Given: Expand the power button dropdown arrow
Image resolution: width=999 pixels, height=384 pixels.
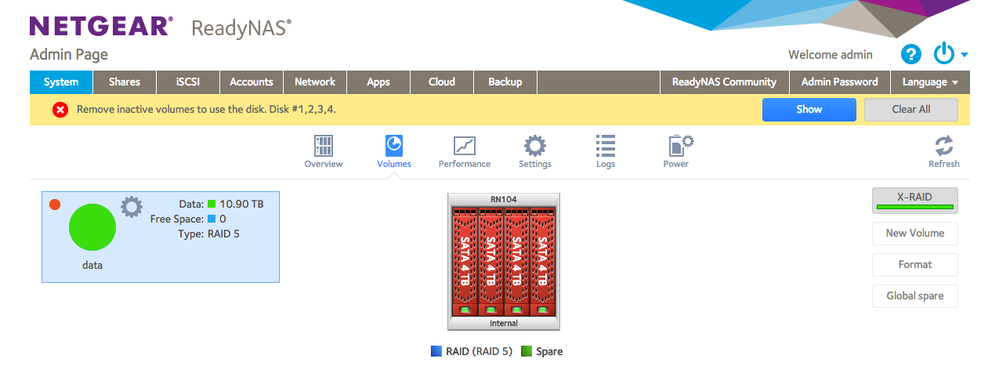Looking at the screenshot, I should 965,55.
